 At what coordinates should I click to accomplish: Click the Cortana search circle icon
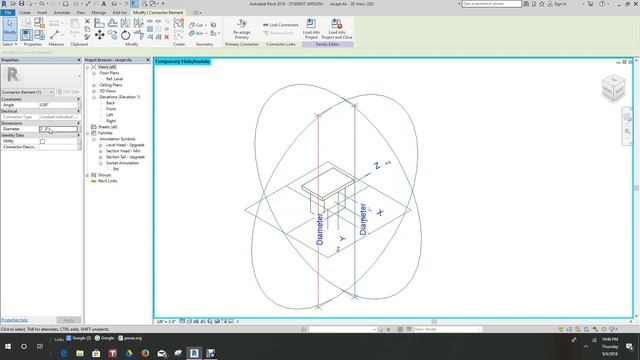[24, 347]
